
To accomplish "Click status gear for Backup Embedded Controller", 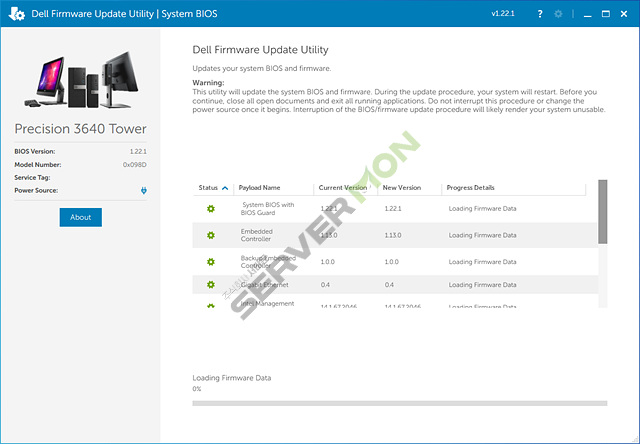I will coord(211,262).
